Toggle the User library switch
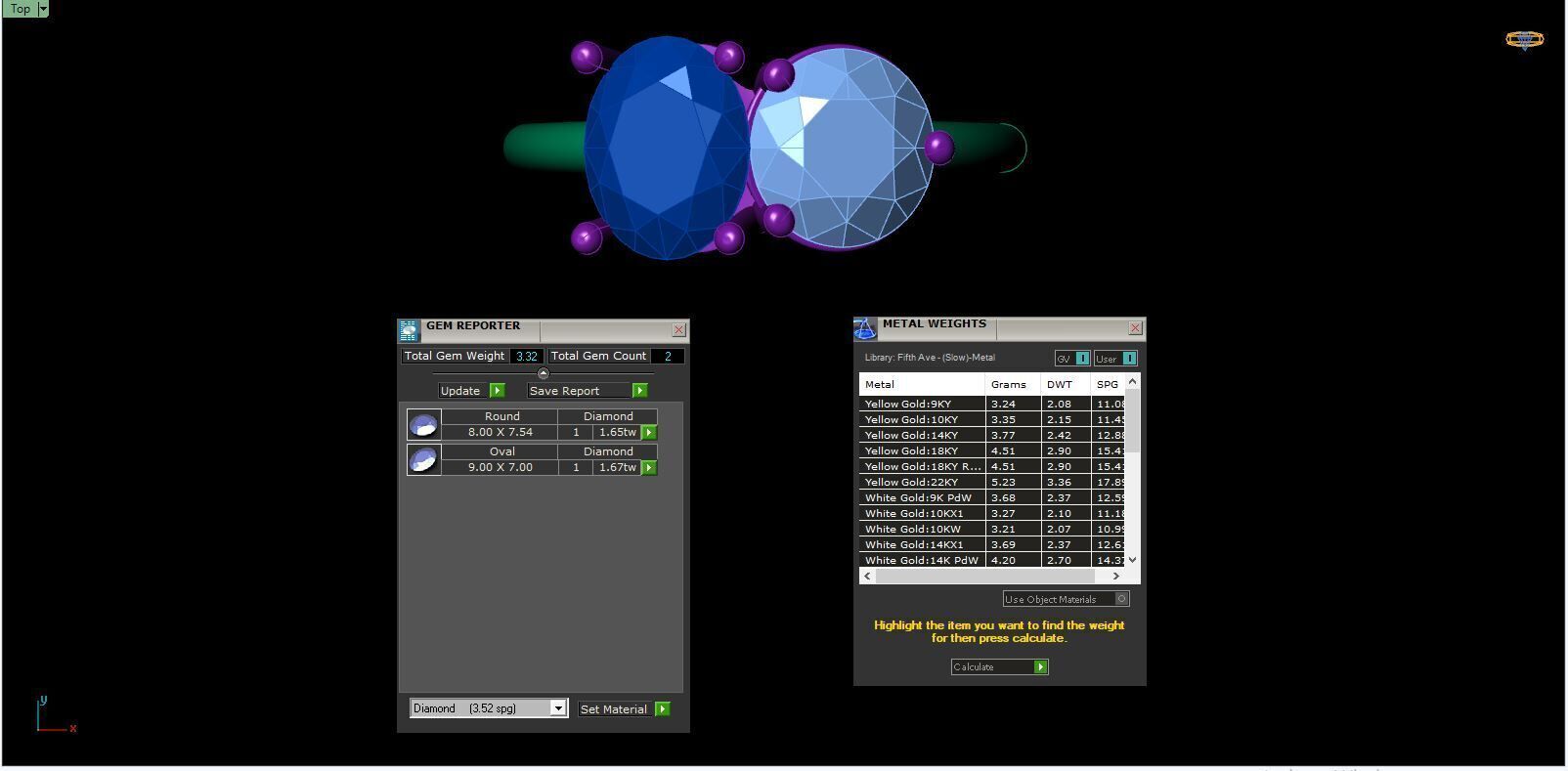 click(1115, 359)
